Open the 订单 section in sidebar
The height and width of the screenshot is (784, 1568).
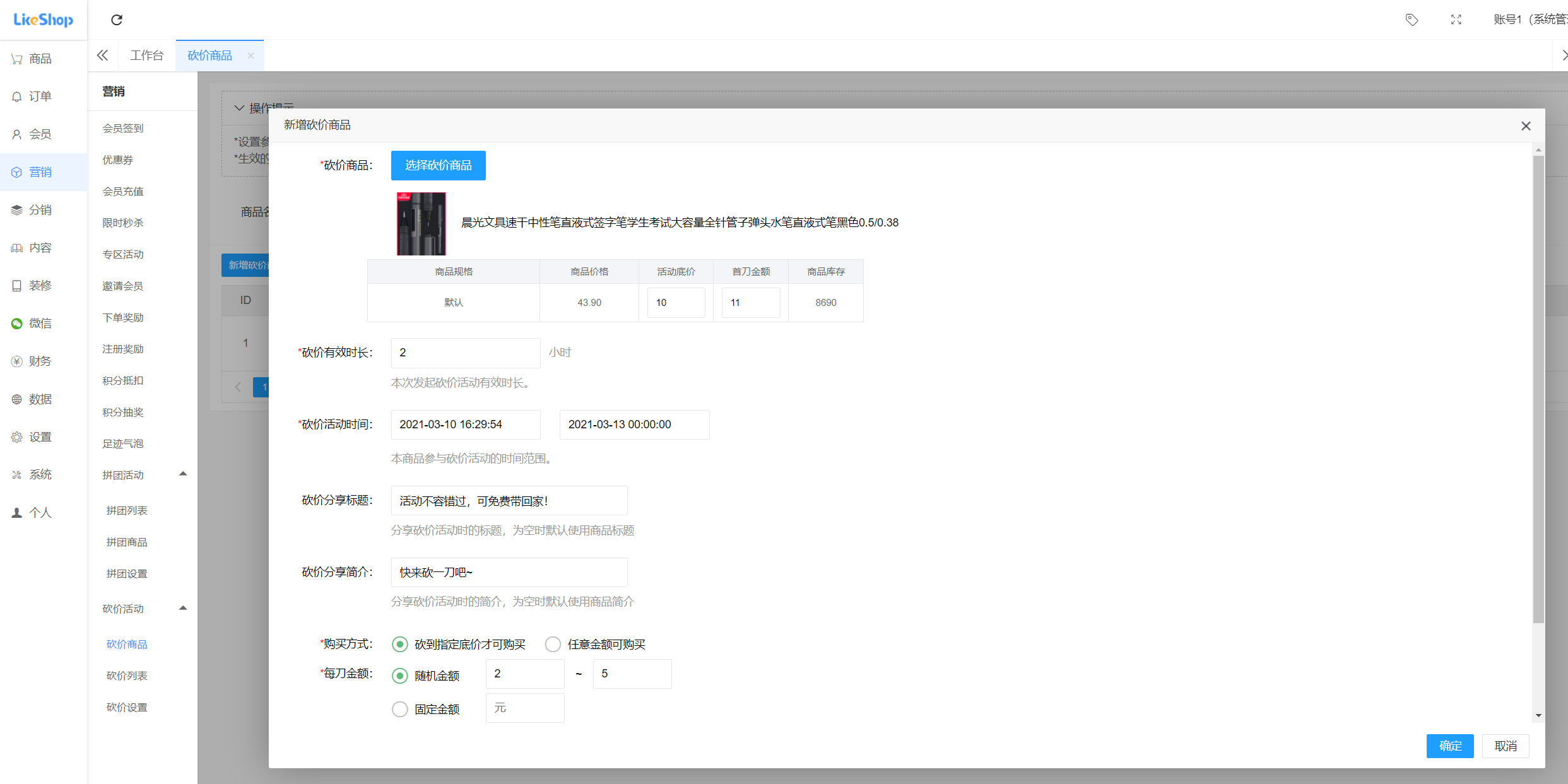pyautogui.click(x=40, y=96)
